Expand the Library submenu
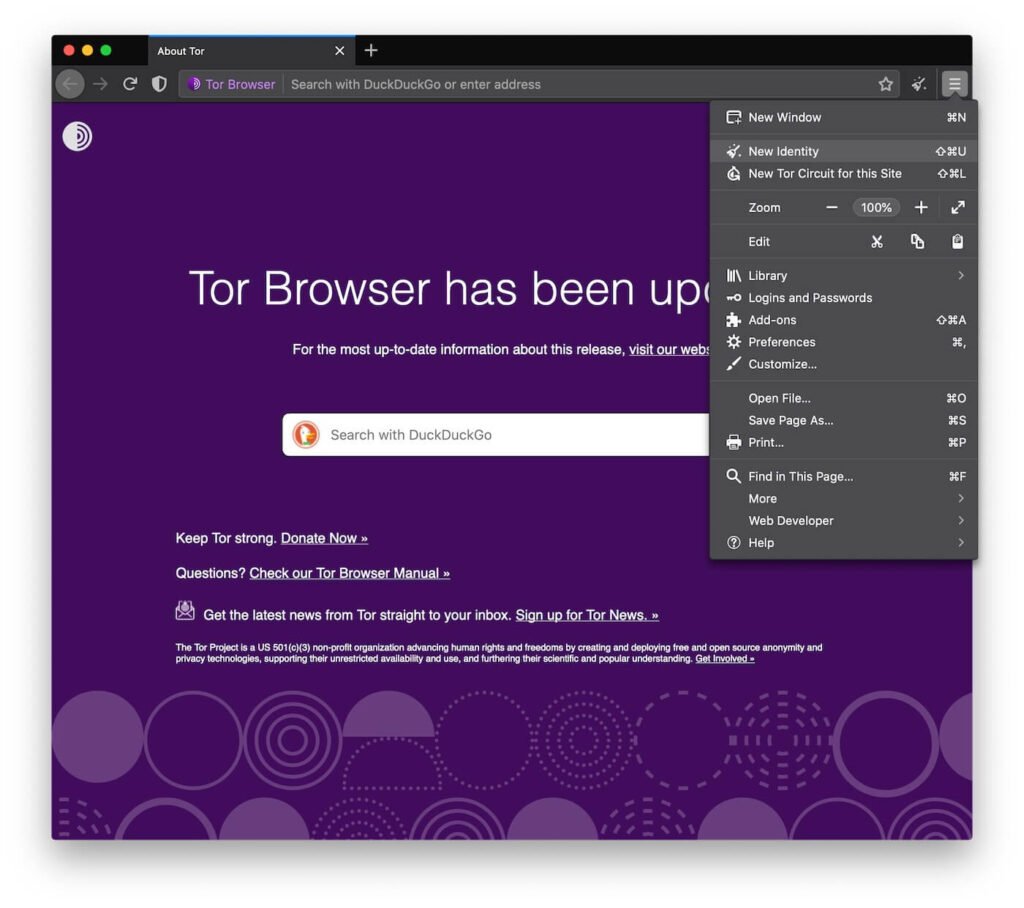 coord(844,276)
